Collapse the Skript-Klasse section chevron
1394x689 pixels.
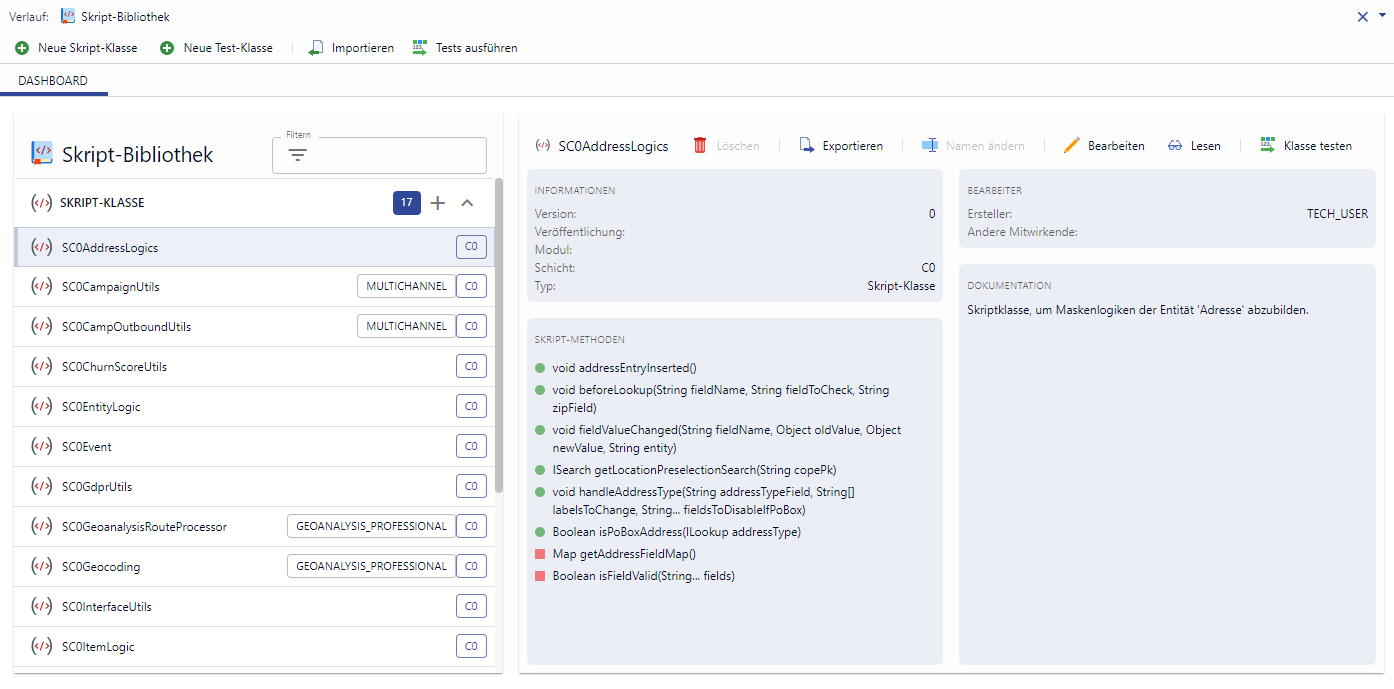coord(467,203)
